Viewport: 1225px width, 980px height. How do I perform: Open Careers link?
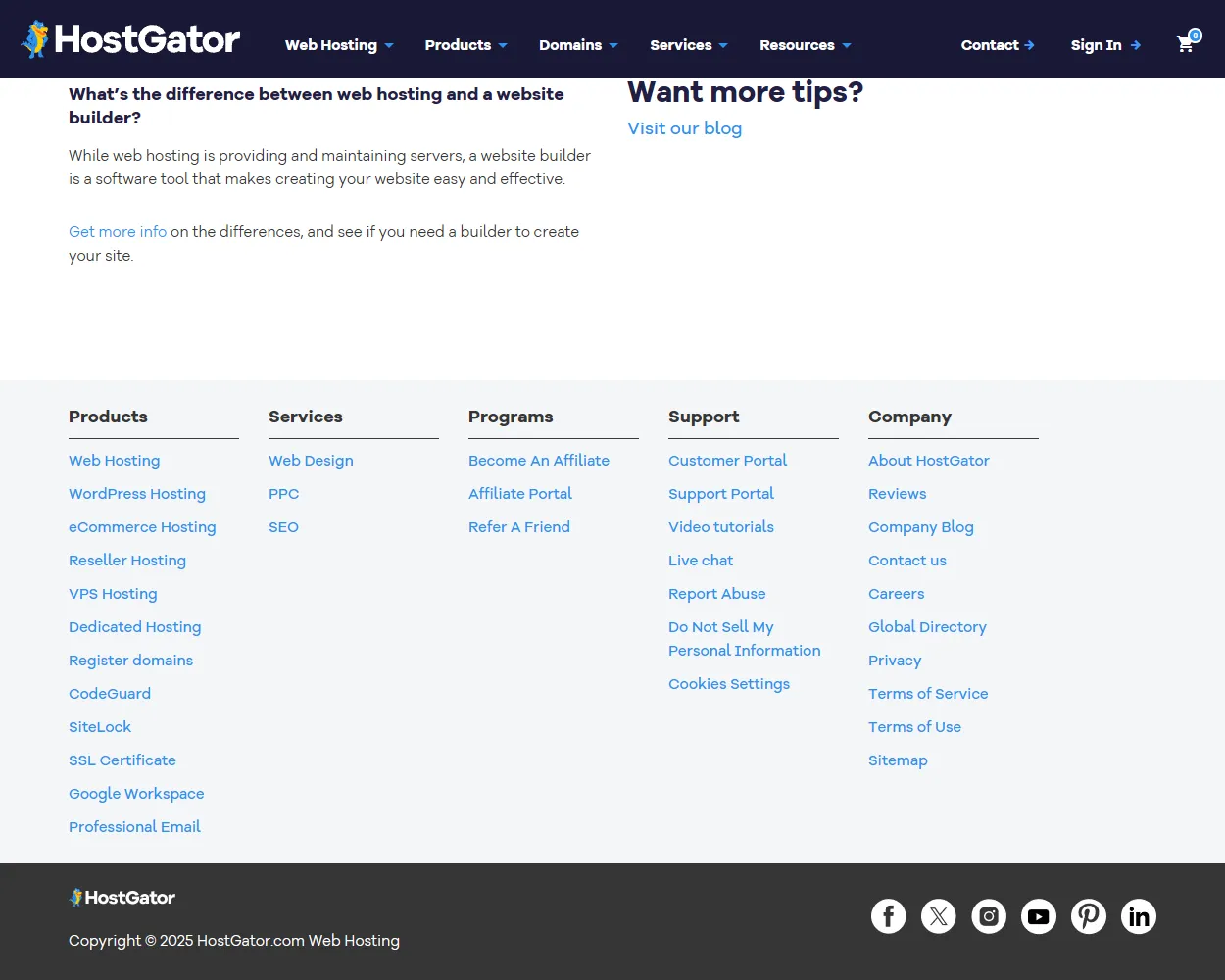point(897,594)
